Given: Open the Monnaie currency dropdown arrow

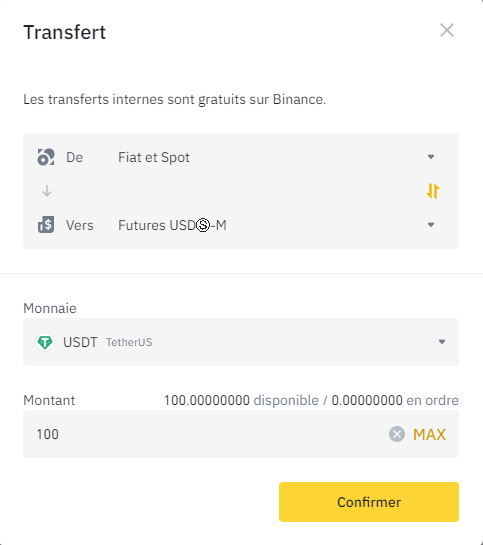Looking at the screenshot, I should tap(442, 342).
